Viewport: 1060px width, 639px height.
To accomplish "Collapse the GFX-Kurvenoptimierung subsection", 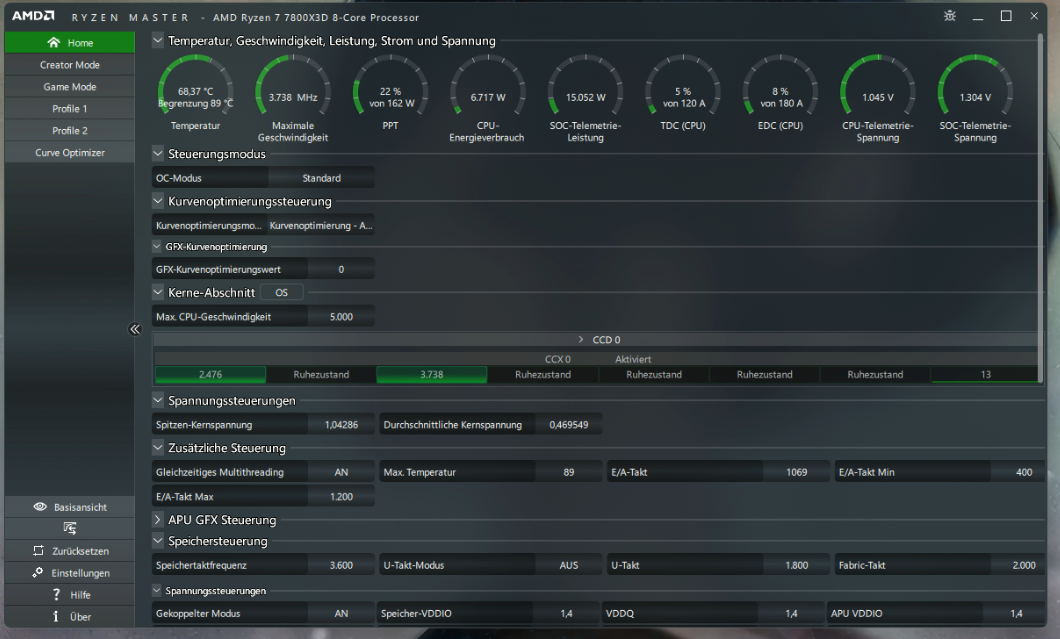I will click(x=157, y=246).
